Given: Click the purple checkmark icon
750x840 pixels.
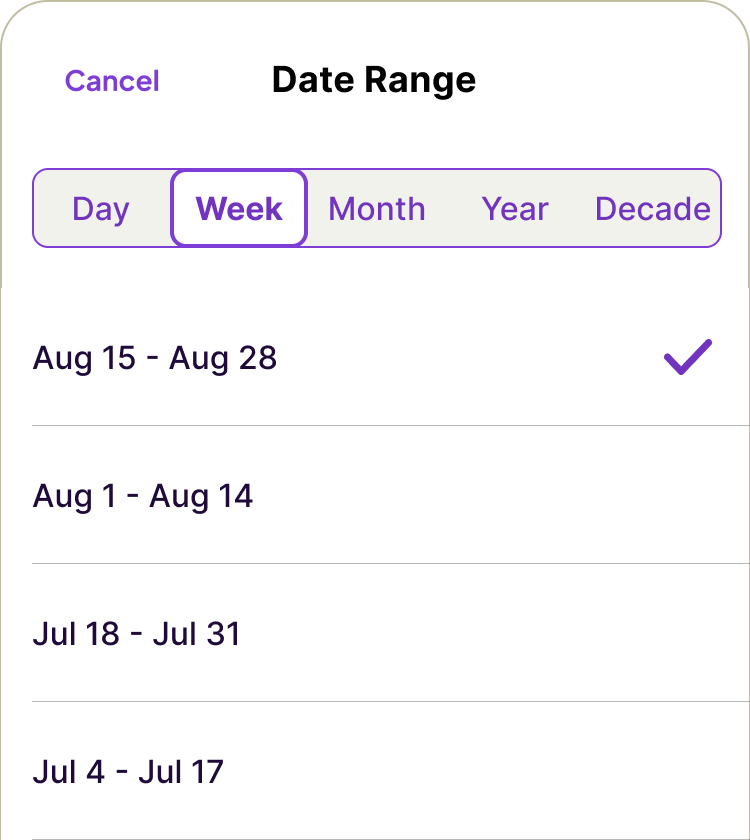Looking at the screenshot, I should [x=687, y=357].
